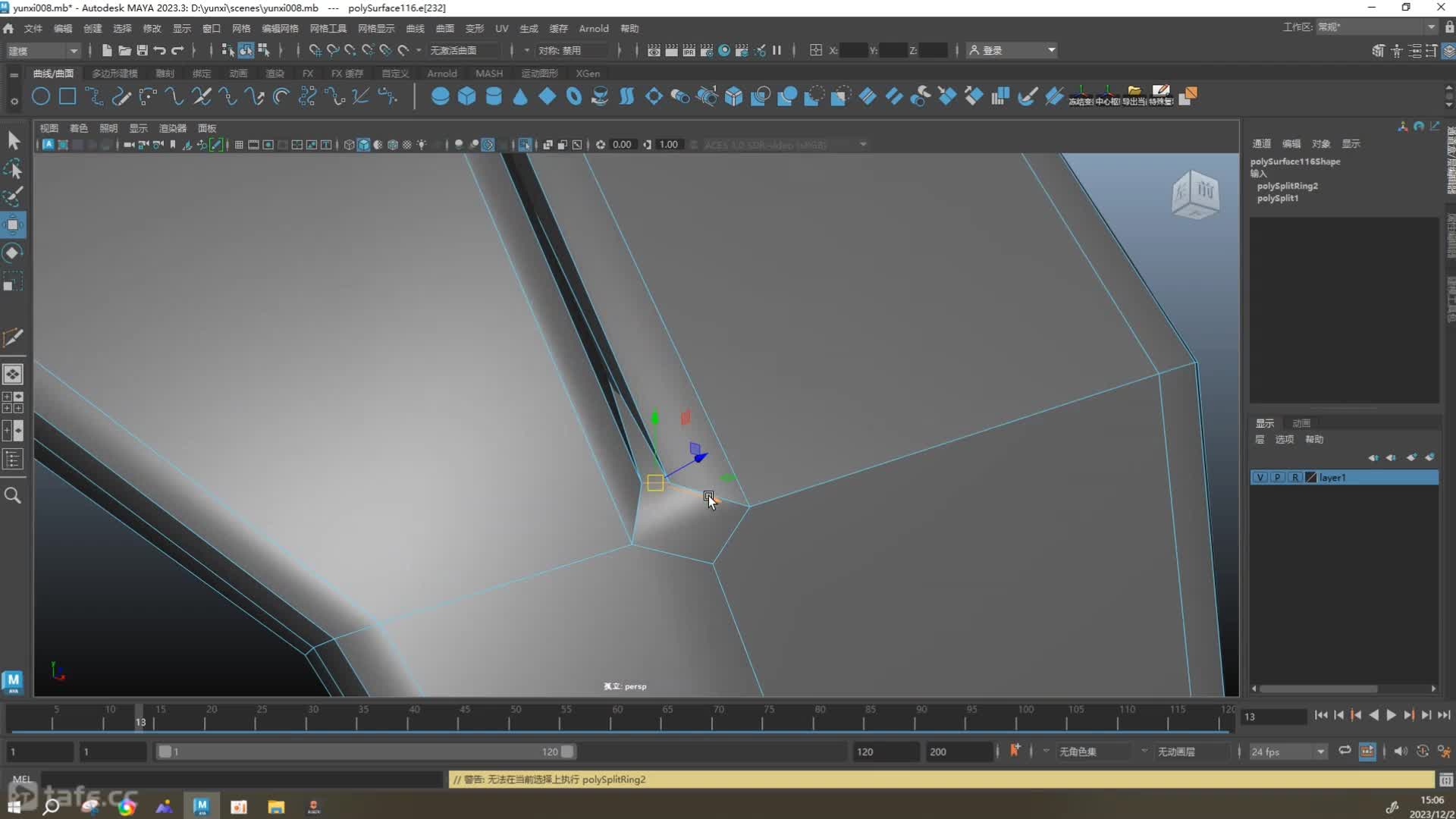Image resolution: width=1456 pixels, height=819 pixels.
Task: Open the viewport search magnifier icon
Action: coord(13,495)
